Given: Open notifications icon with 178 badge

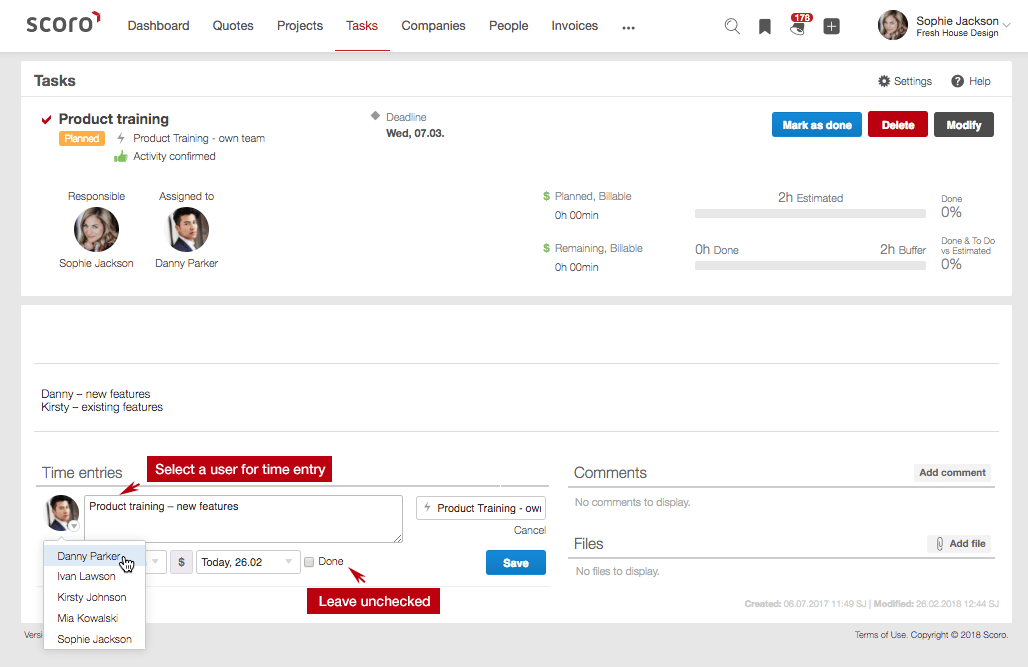Looking at the screenshot, I should 799,25.
